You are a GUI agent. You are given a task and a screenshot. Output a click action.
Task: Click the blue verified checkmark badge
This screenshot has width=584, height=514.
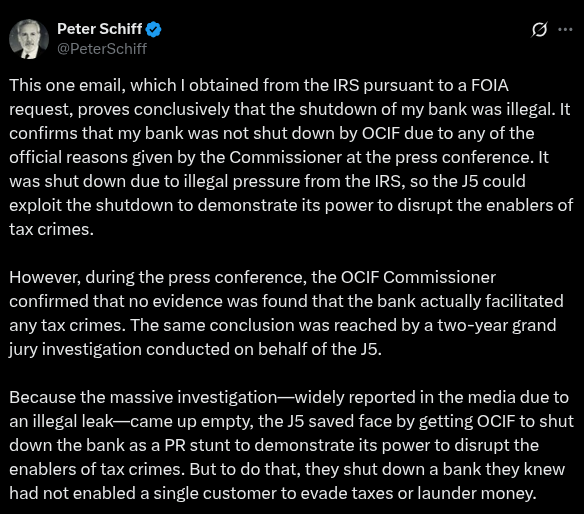(153, 29)
